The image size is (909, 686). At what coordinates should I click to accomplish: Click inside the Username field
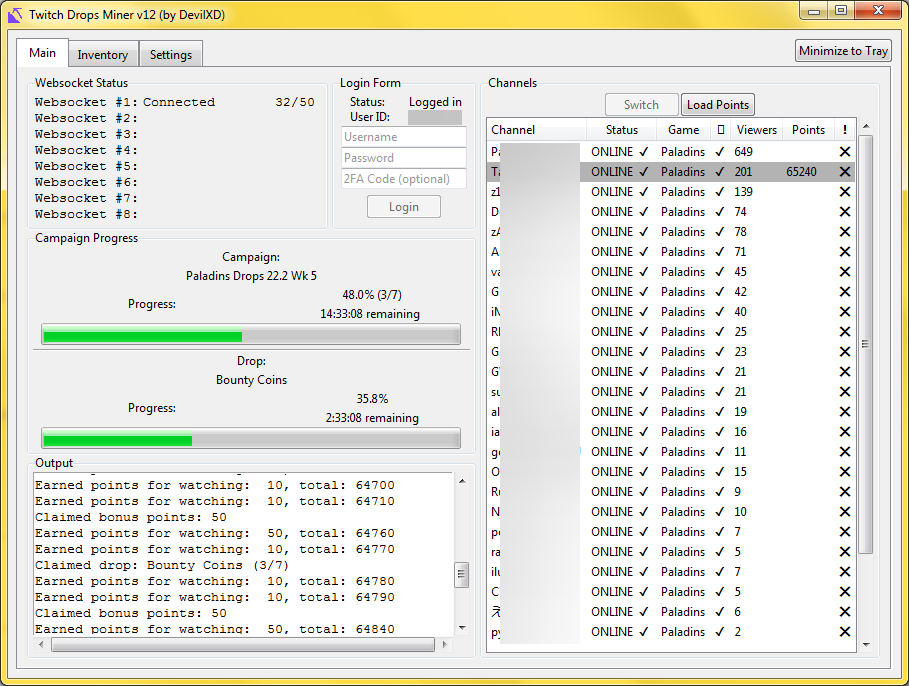pos(403,135)
